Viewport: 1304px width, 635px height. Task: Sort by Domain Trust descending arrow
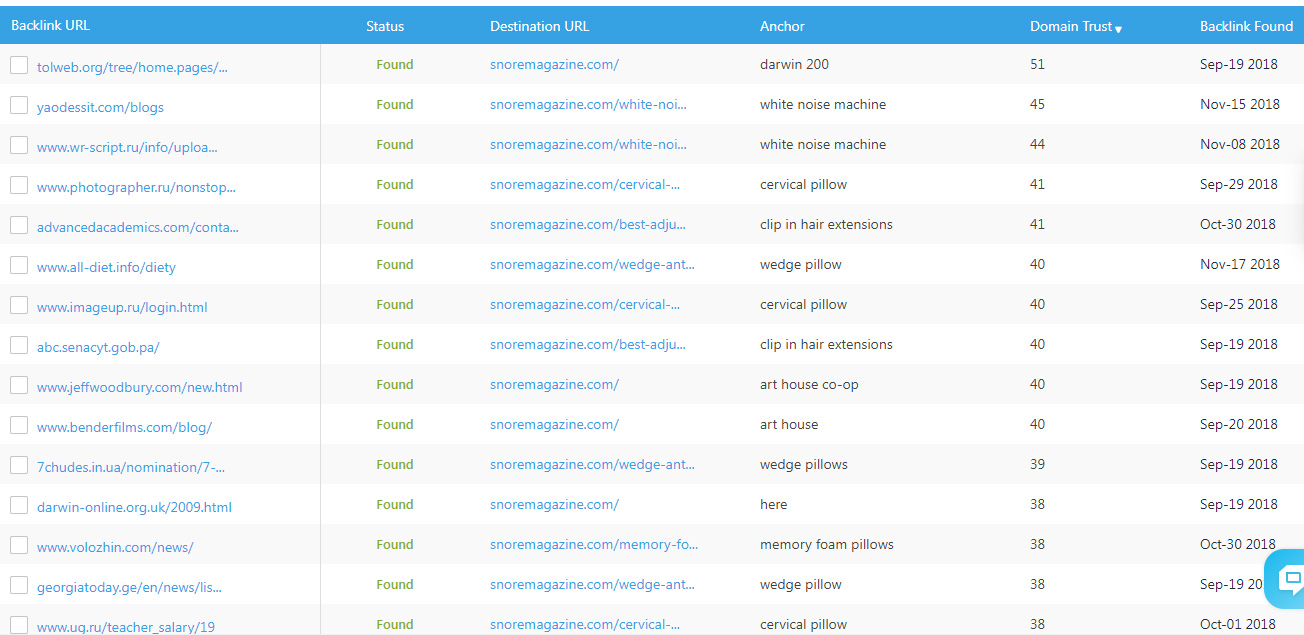[x=1118, y=29]
